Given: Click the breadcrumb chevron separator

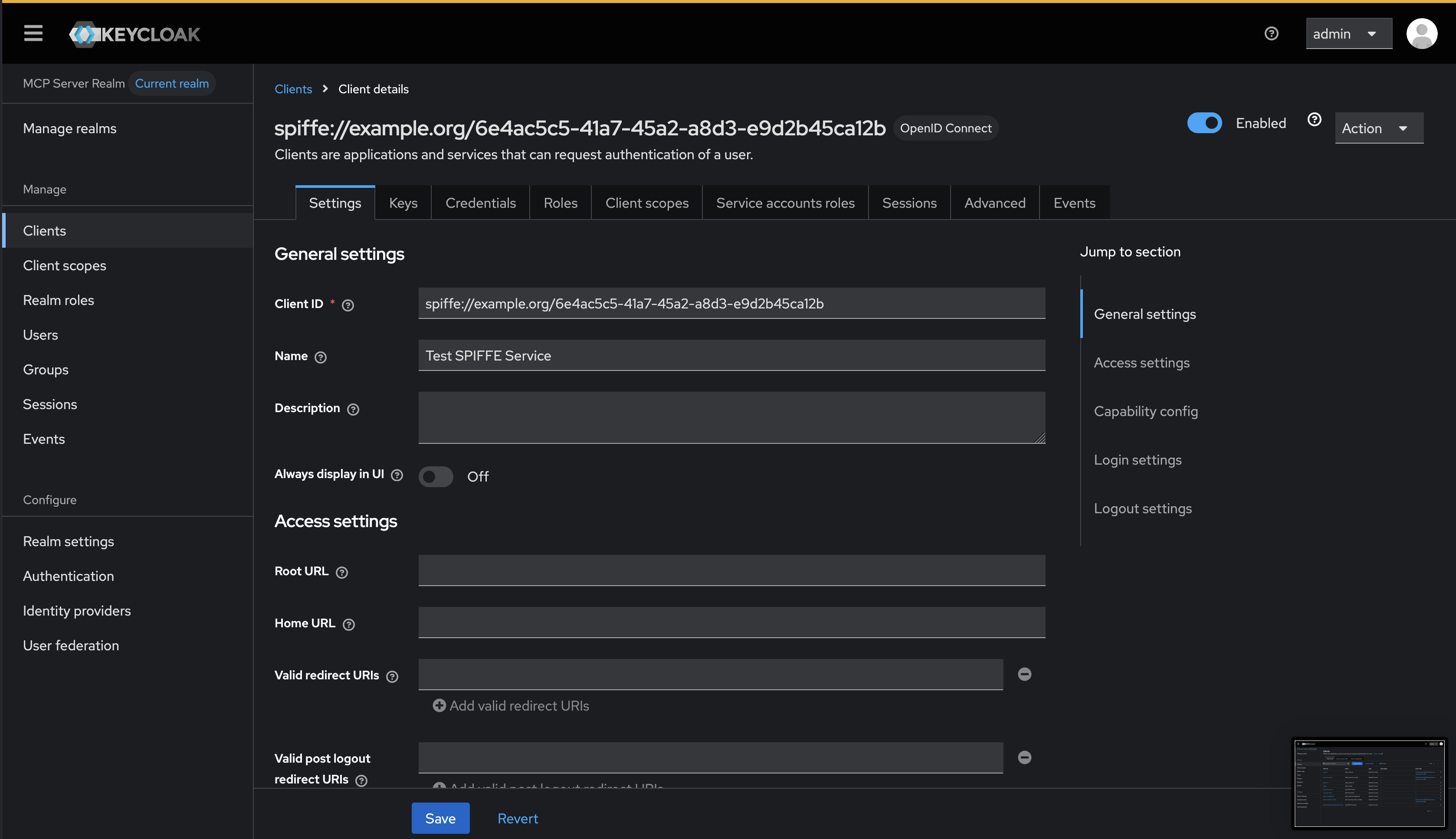Looking at the screenshot, I should point(325,89).
